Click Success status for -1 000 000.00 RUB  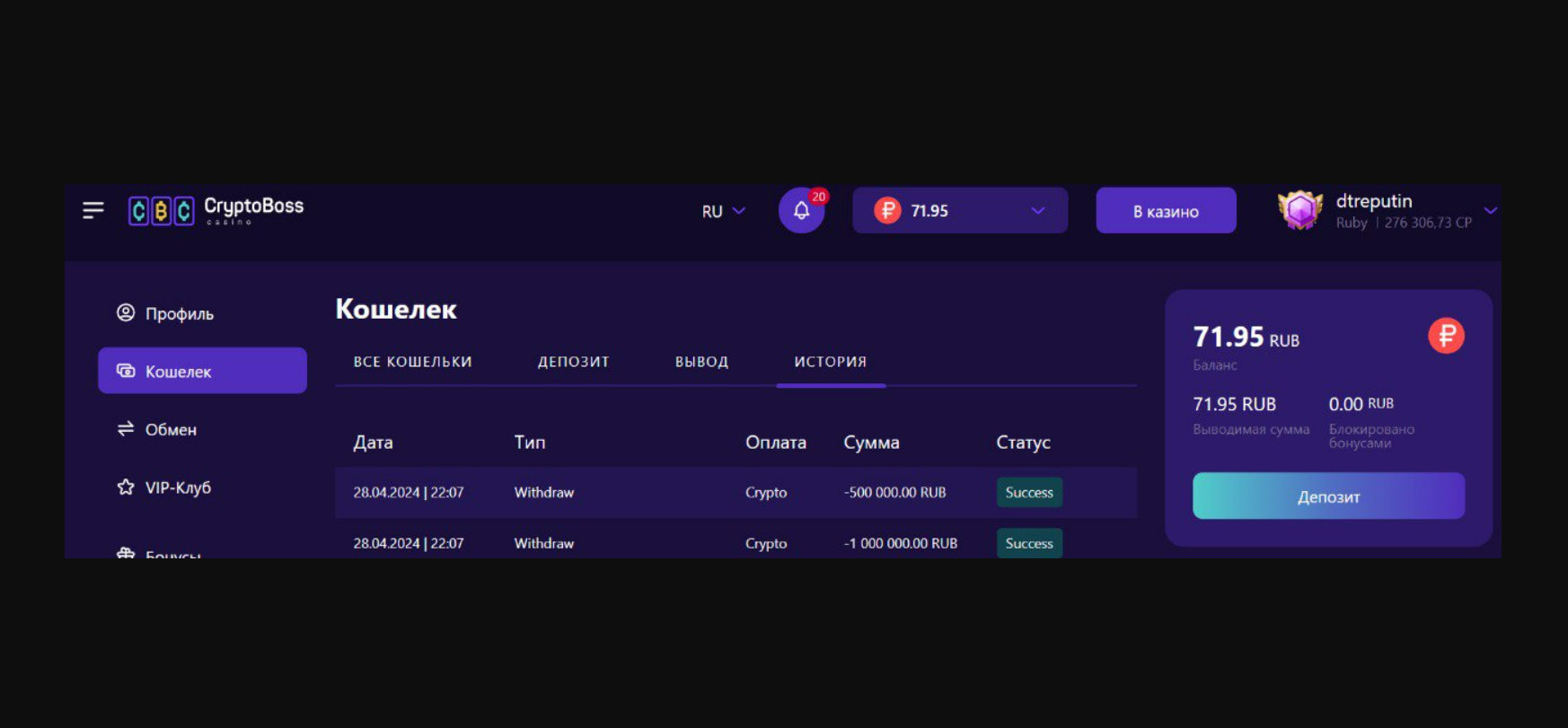click(1029, 543)
